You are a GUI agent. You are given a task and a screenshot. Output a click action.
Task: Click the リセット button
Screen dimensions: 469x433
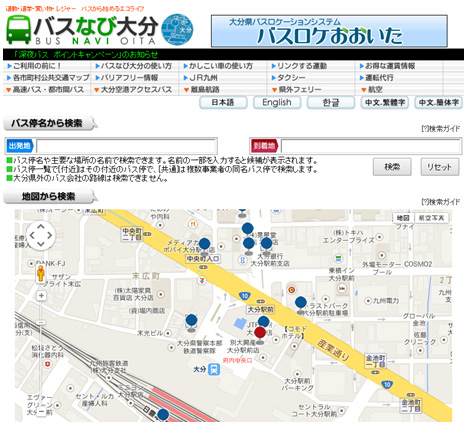click(x=440, y=167)
